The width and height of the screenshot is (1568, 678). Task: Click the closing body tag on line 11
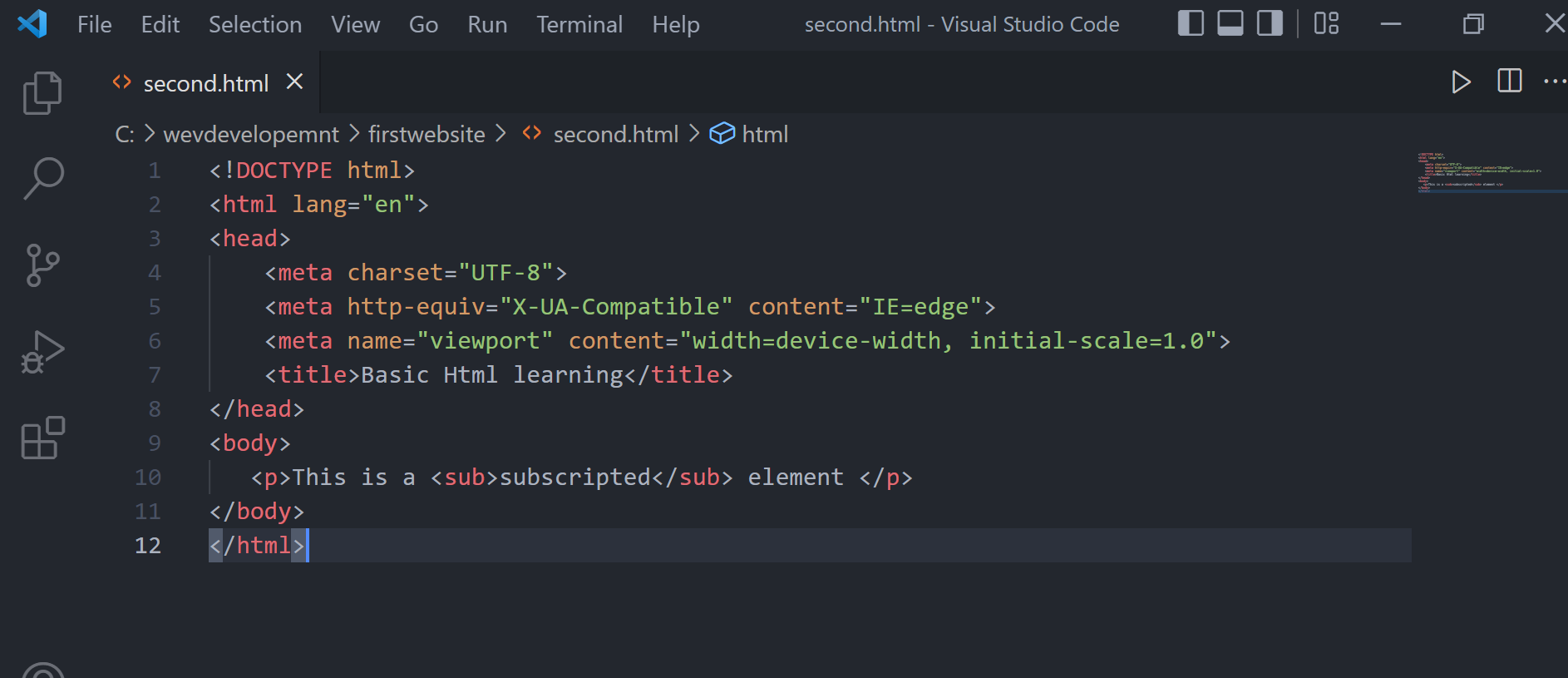[x=257, y=511]
